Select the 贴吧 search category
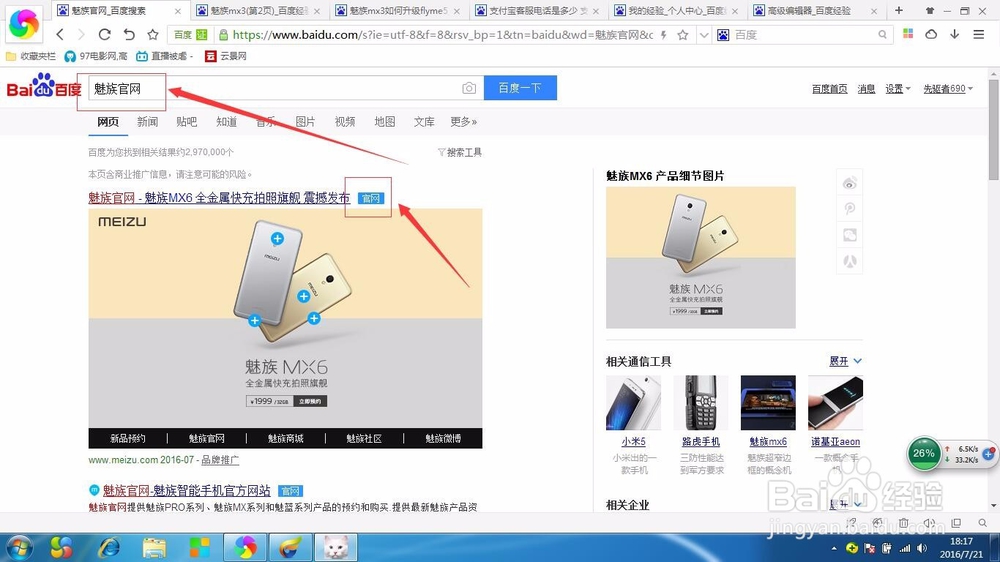This screenshot has width=1000, height=562. 186,121
